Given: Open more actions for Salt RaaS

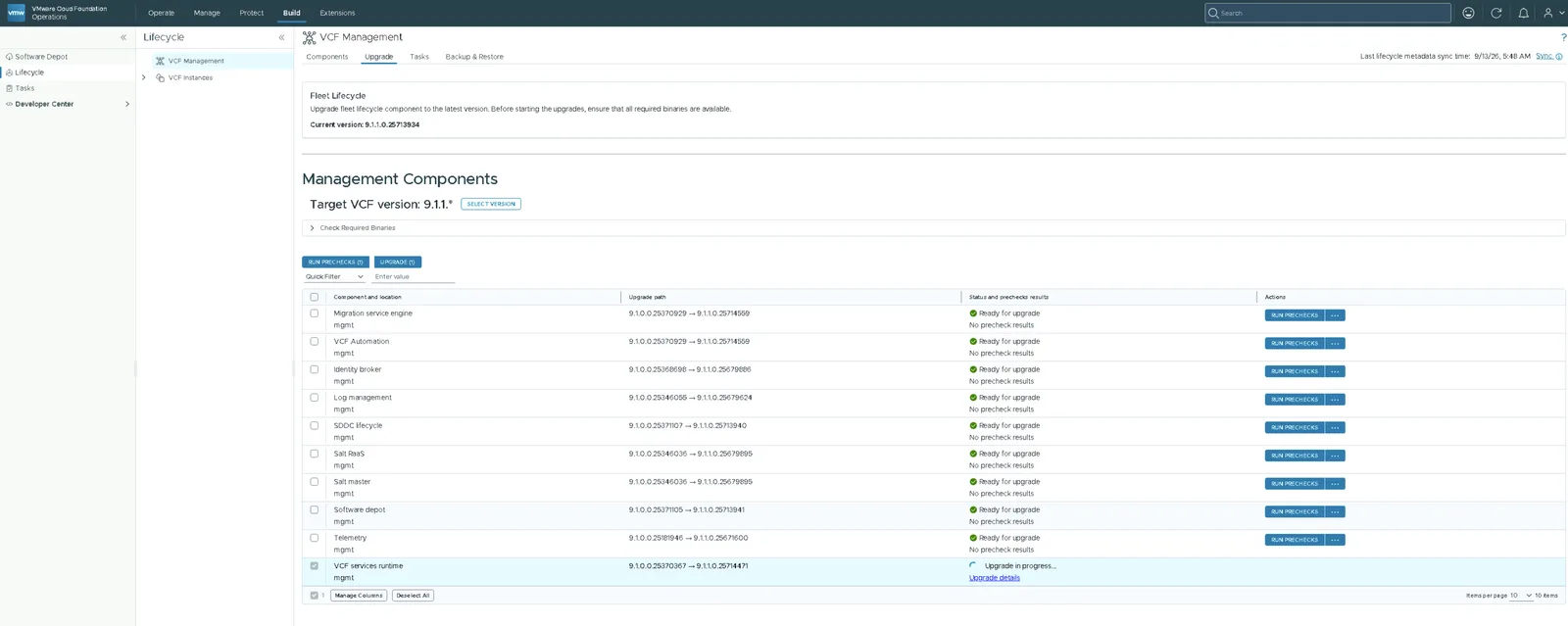Looking at the screenshot, I should pyautogui.click(x=1335, y=456).
